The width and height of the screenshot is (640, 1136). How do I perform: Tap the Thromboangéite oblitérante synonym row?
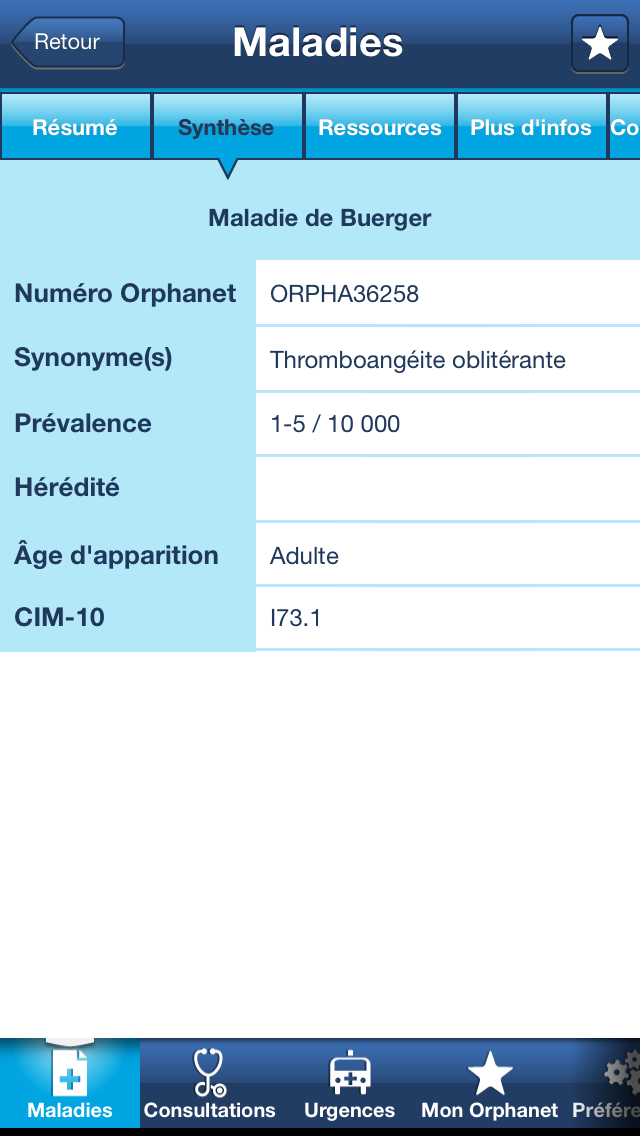(418, 359)
